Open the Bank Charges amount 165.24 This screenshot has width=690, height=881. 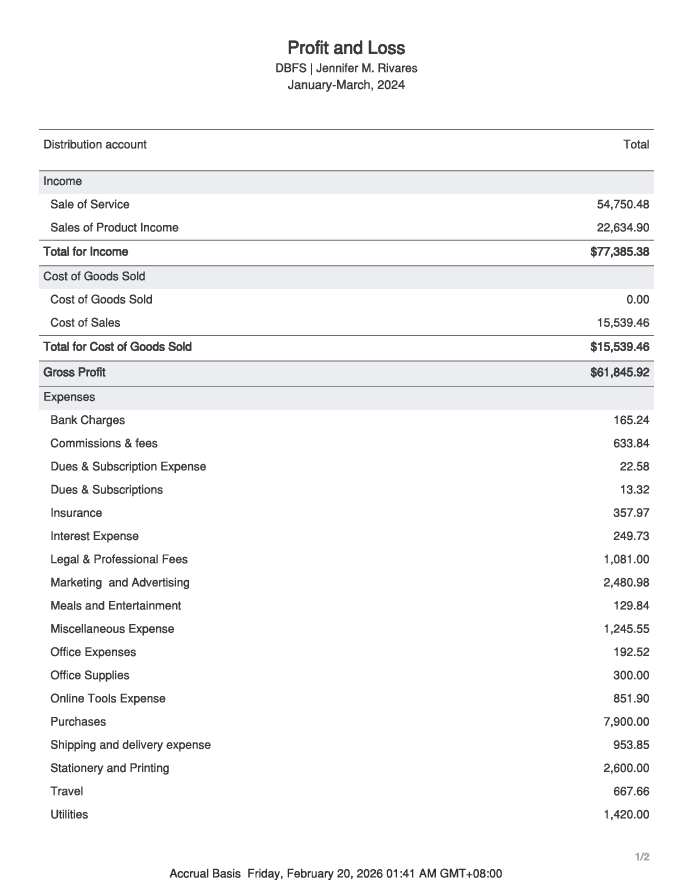[631, 420]
